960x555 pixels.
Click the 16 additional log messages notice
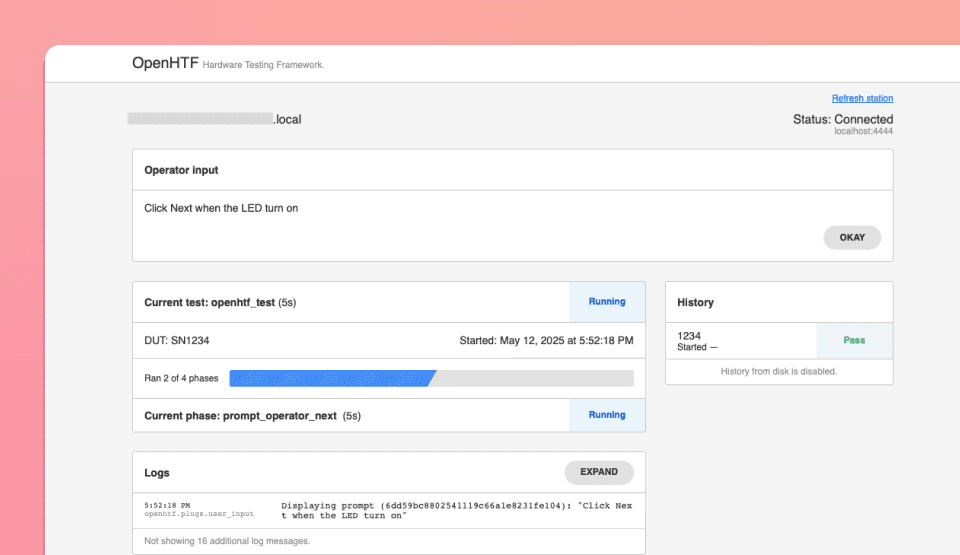click(227, 541)
